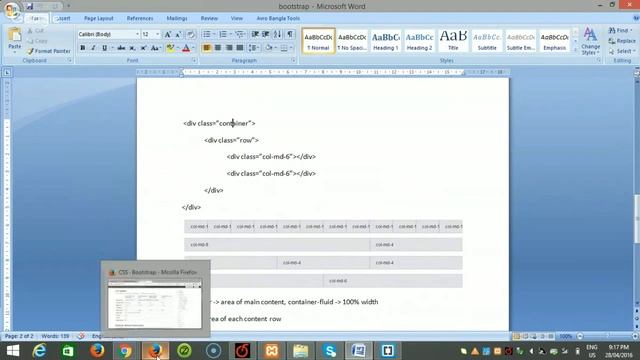Screen dimensions: 640x360
Task: Click the Sort icon
Action: pos(278,34)
